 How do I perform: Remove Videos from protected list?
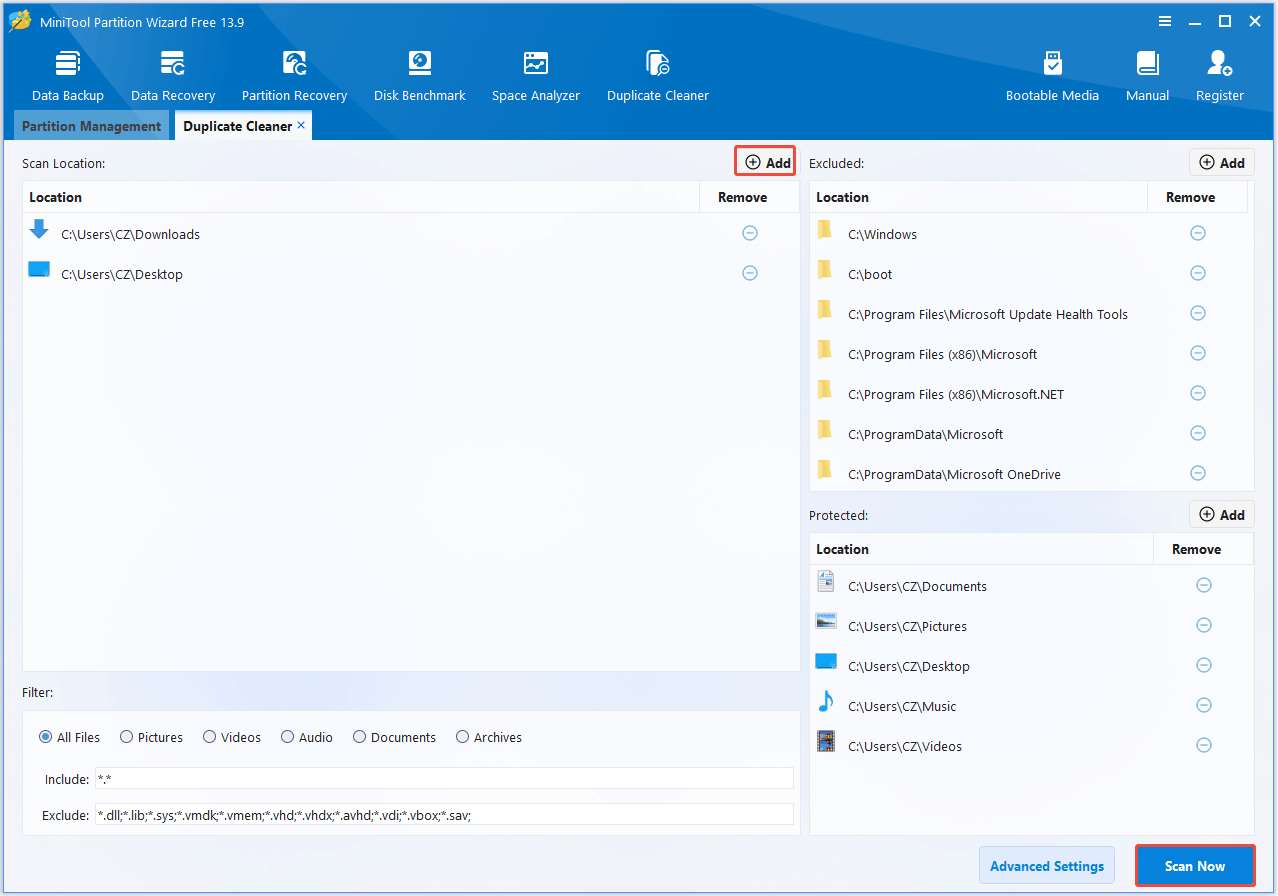1204,745
